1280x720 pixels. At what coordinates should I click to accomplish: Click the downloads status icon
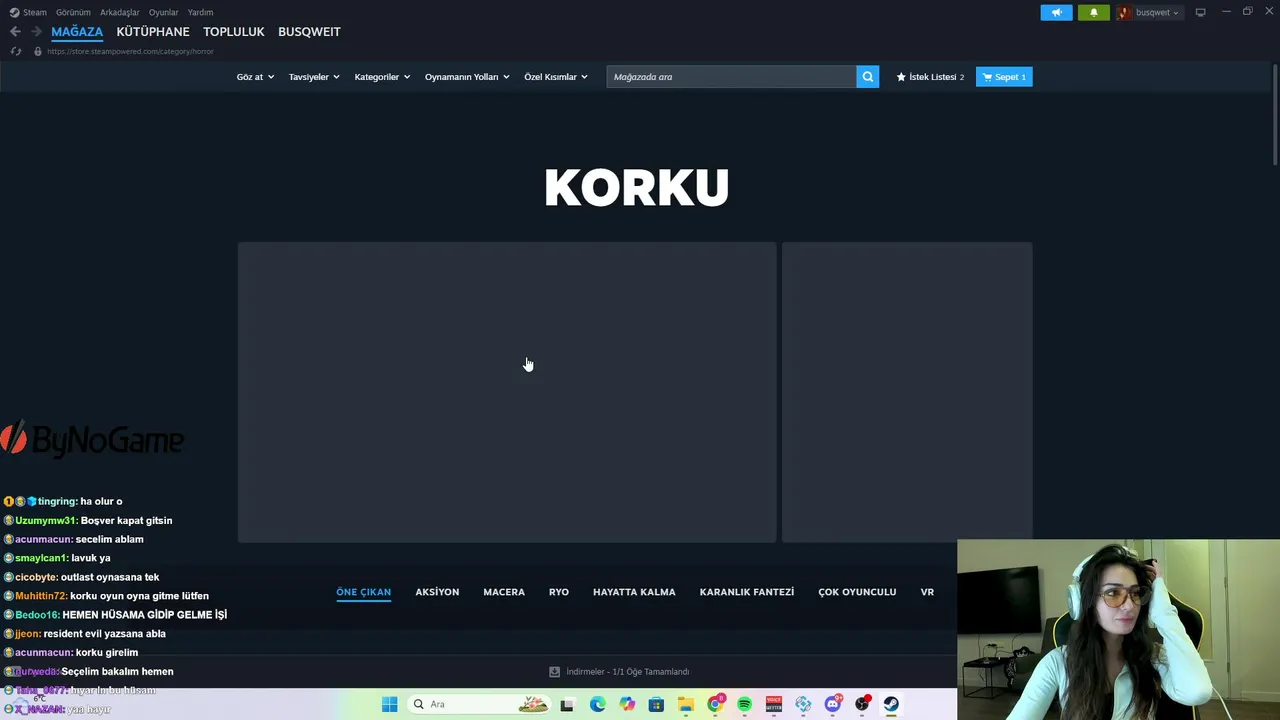554,672
